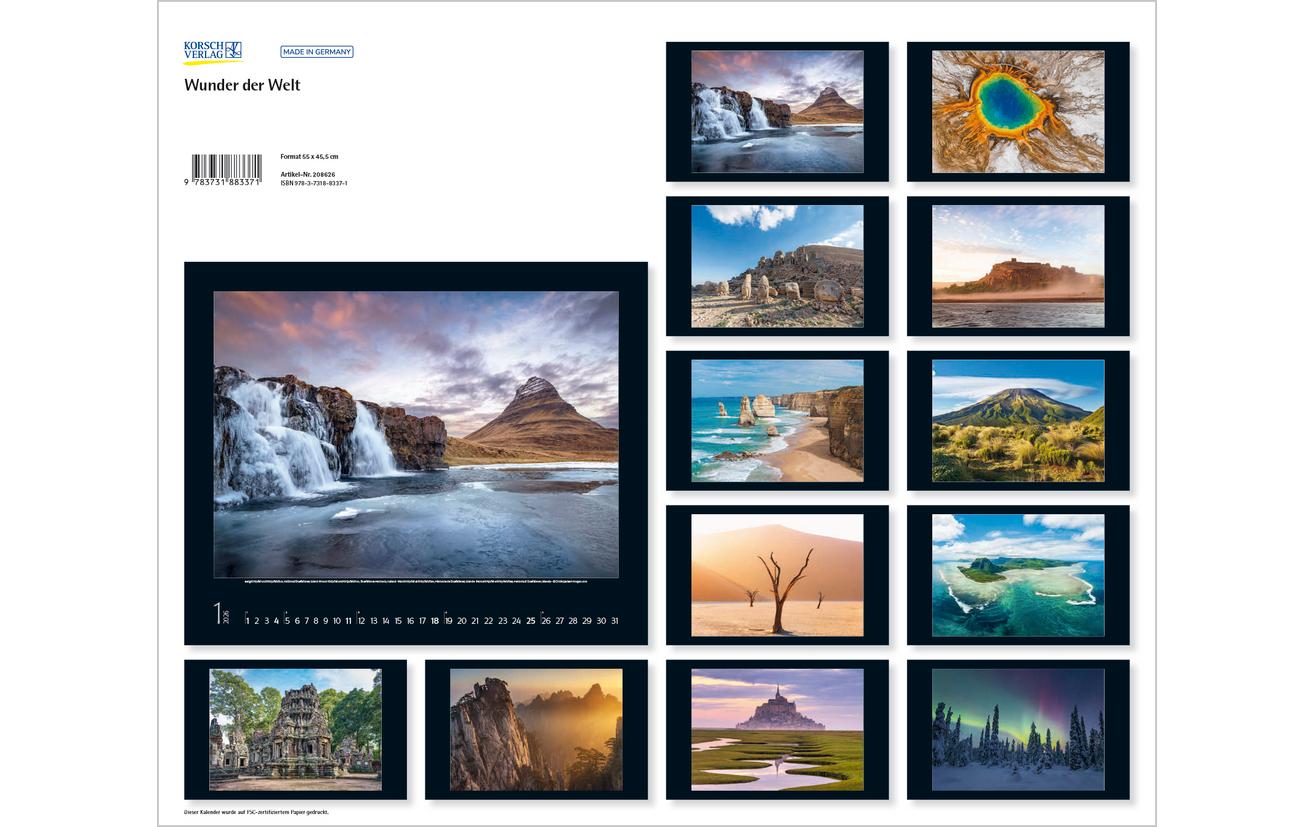Open the large January waterfall image

[416, 434]
